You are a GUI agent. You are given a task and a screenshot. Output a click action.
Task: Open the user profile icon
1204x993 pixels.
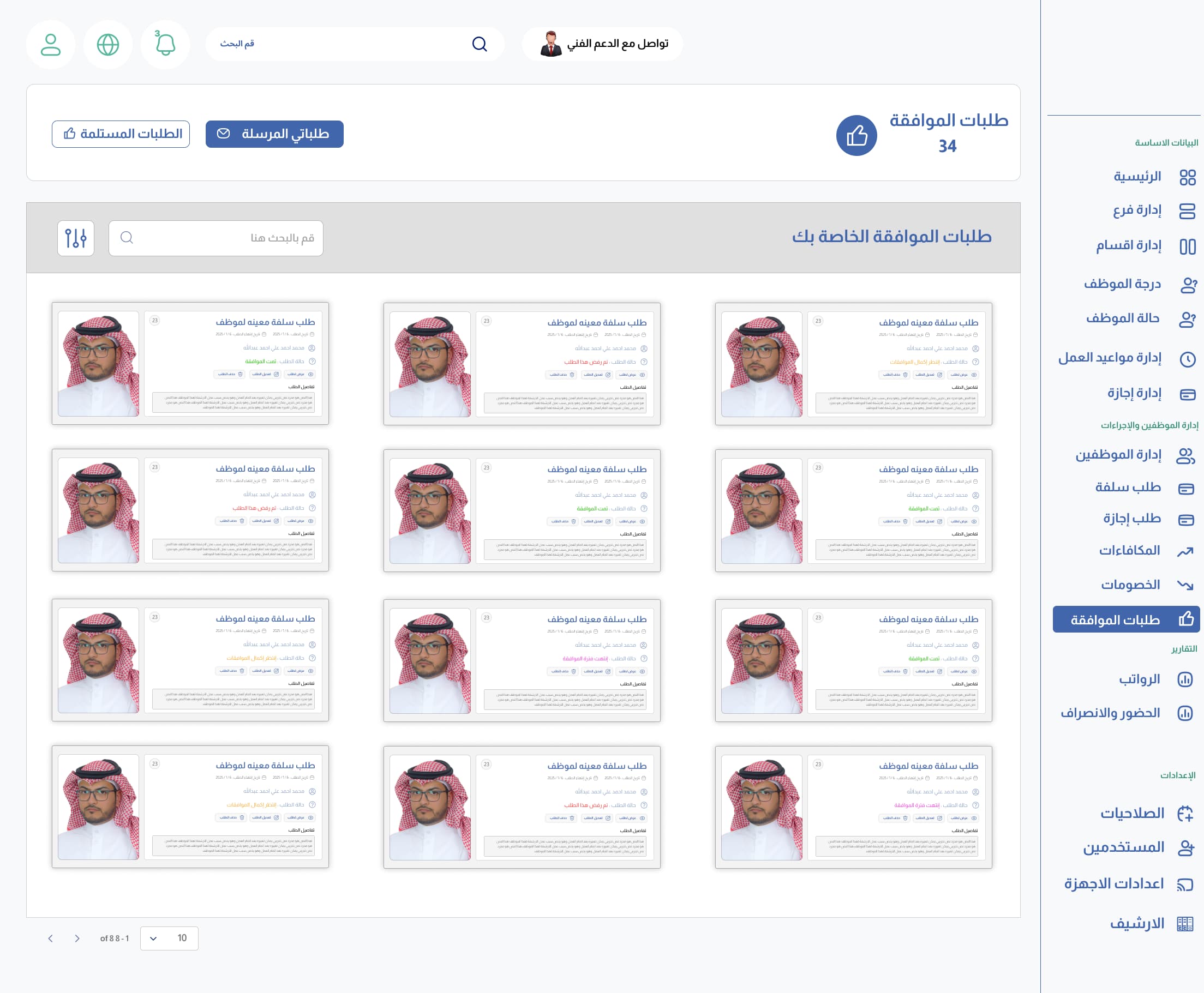click(51, 44)
